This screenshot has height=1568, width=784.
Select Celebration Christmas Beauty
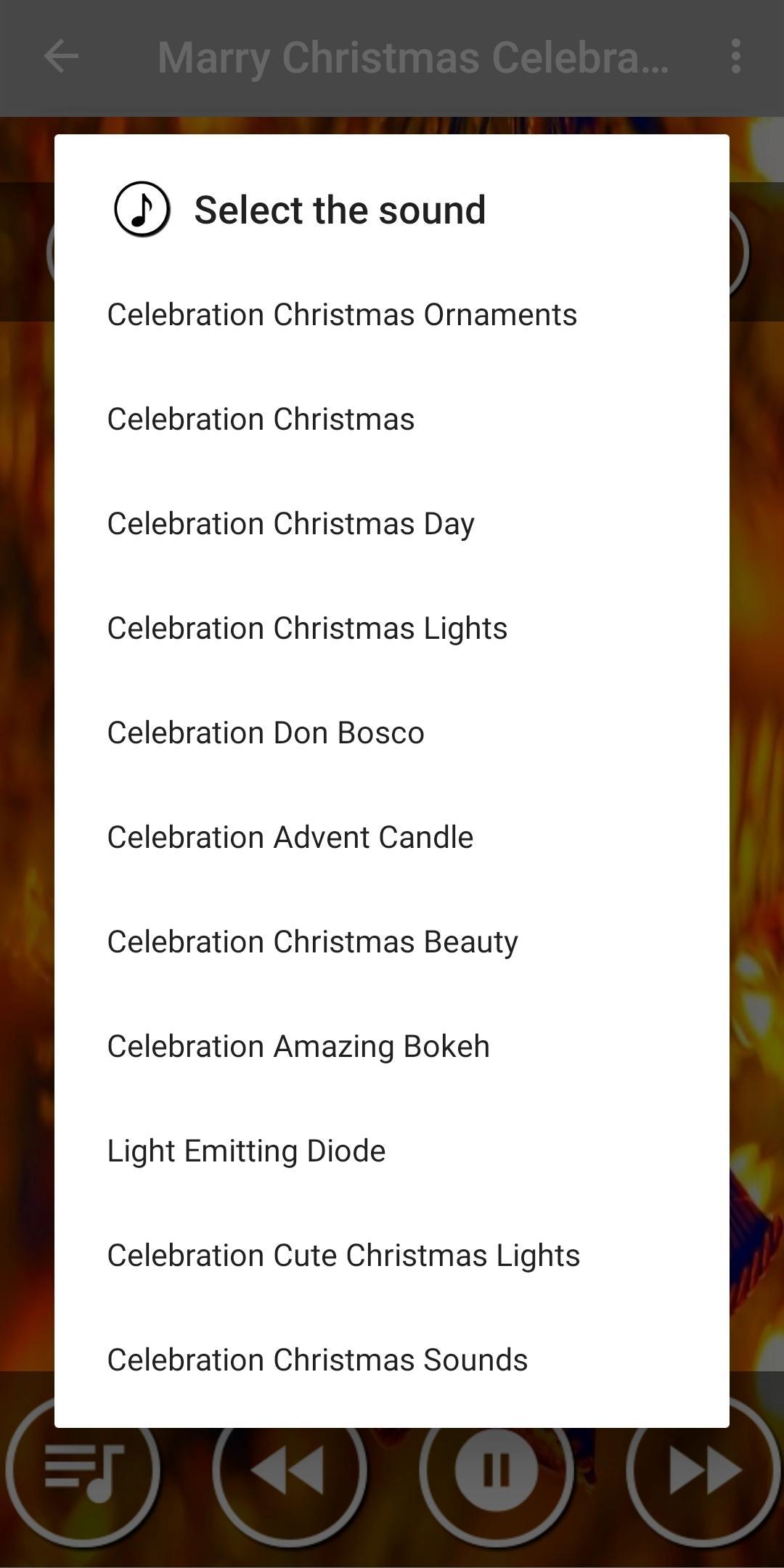[392, 942]
